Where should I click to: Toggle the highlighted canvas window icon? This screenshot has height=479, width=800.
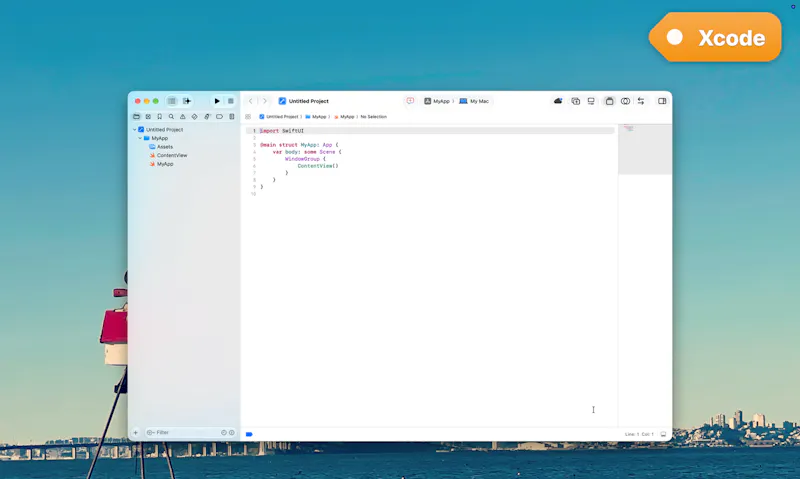point(609,101)
